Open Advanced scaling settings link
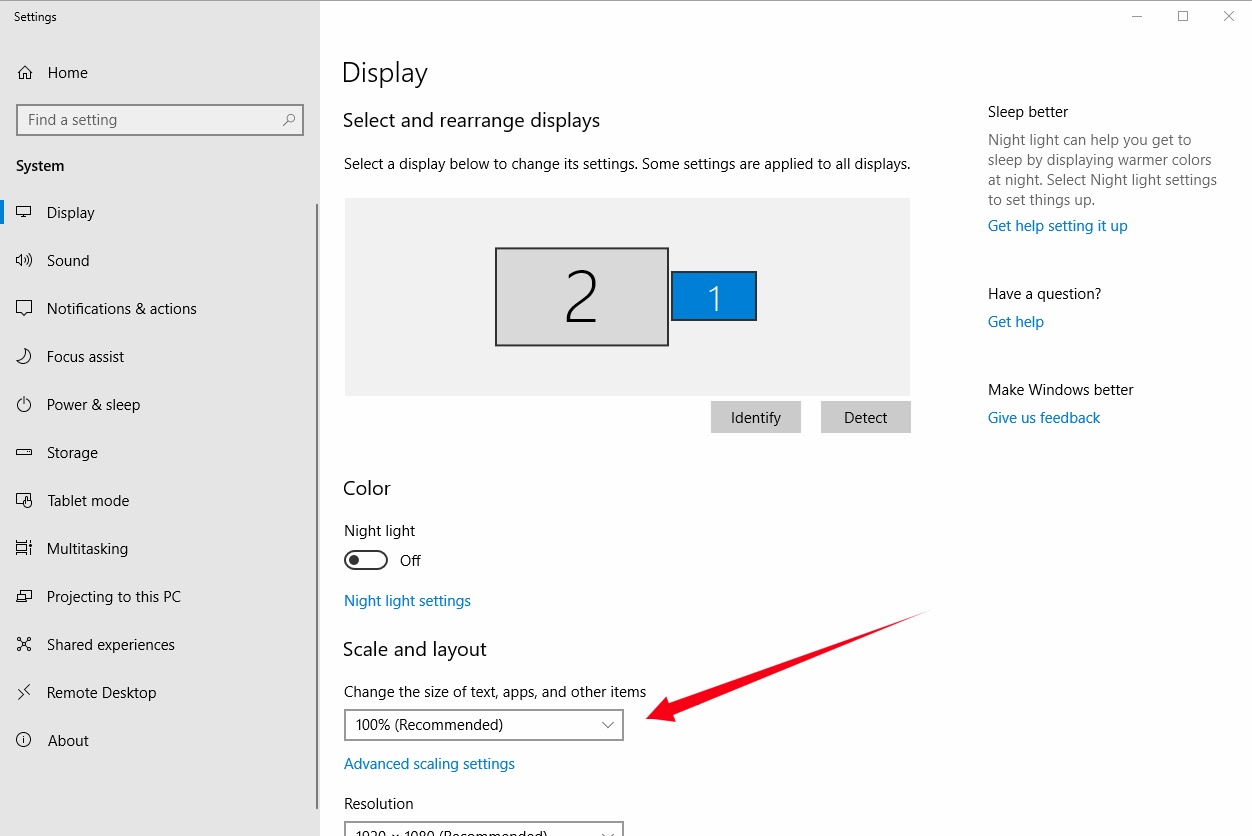 pyautogui.click(x=429, y=764)
